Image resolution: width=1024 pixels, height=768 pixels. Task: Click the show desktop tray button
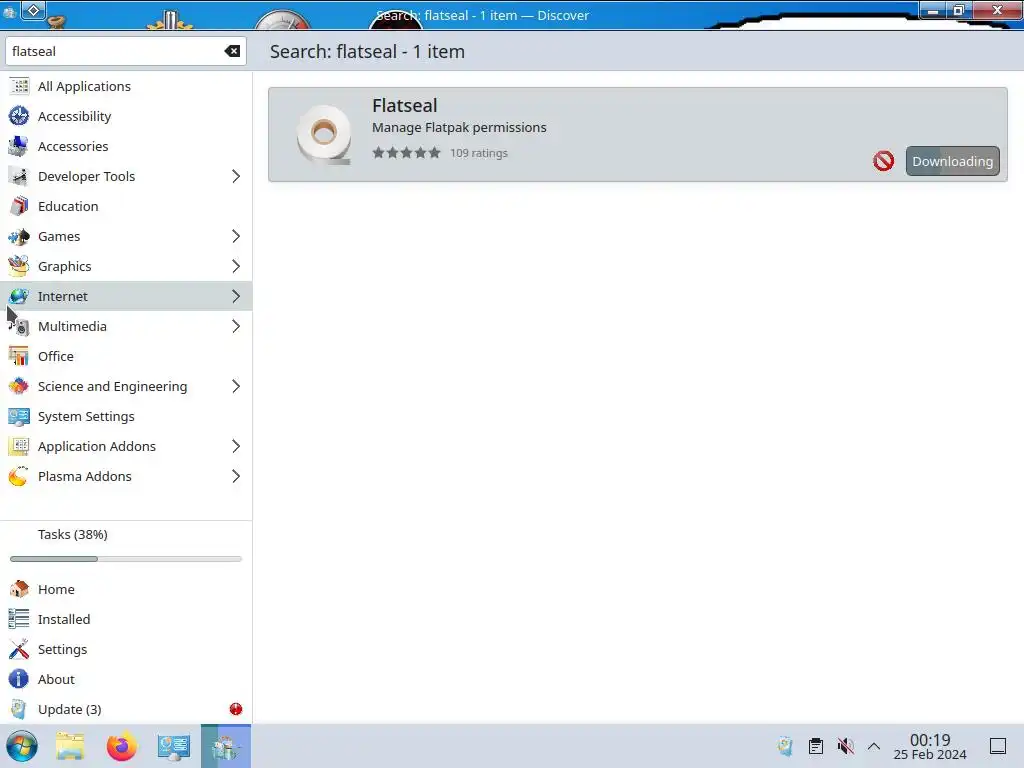(x=998, y=746)
